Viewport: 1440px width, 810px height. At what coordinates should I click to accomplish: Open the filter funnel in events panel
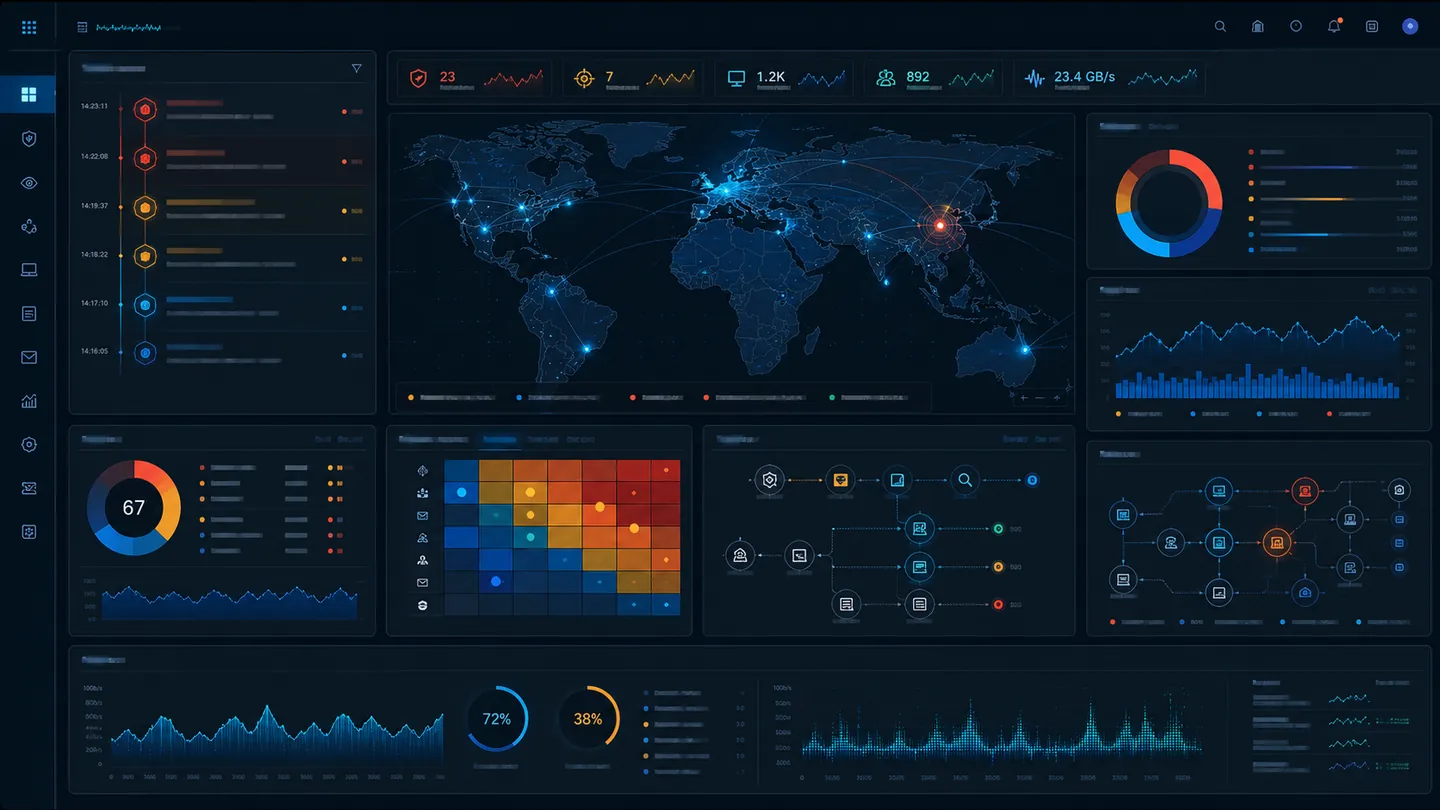tap(356, 69)
